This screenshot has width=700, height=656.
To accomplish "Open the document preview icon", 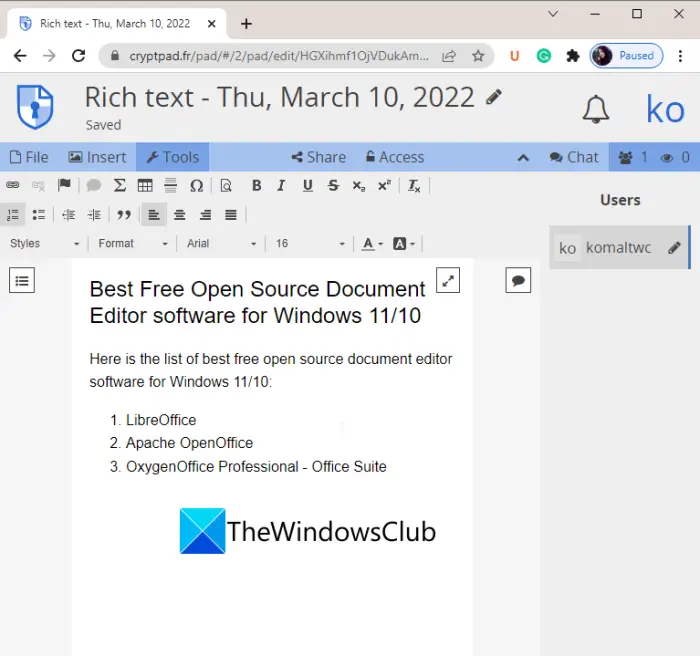I will point(226,185).
